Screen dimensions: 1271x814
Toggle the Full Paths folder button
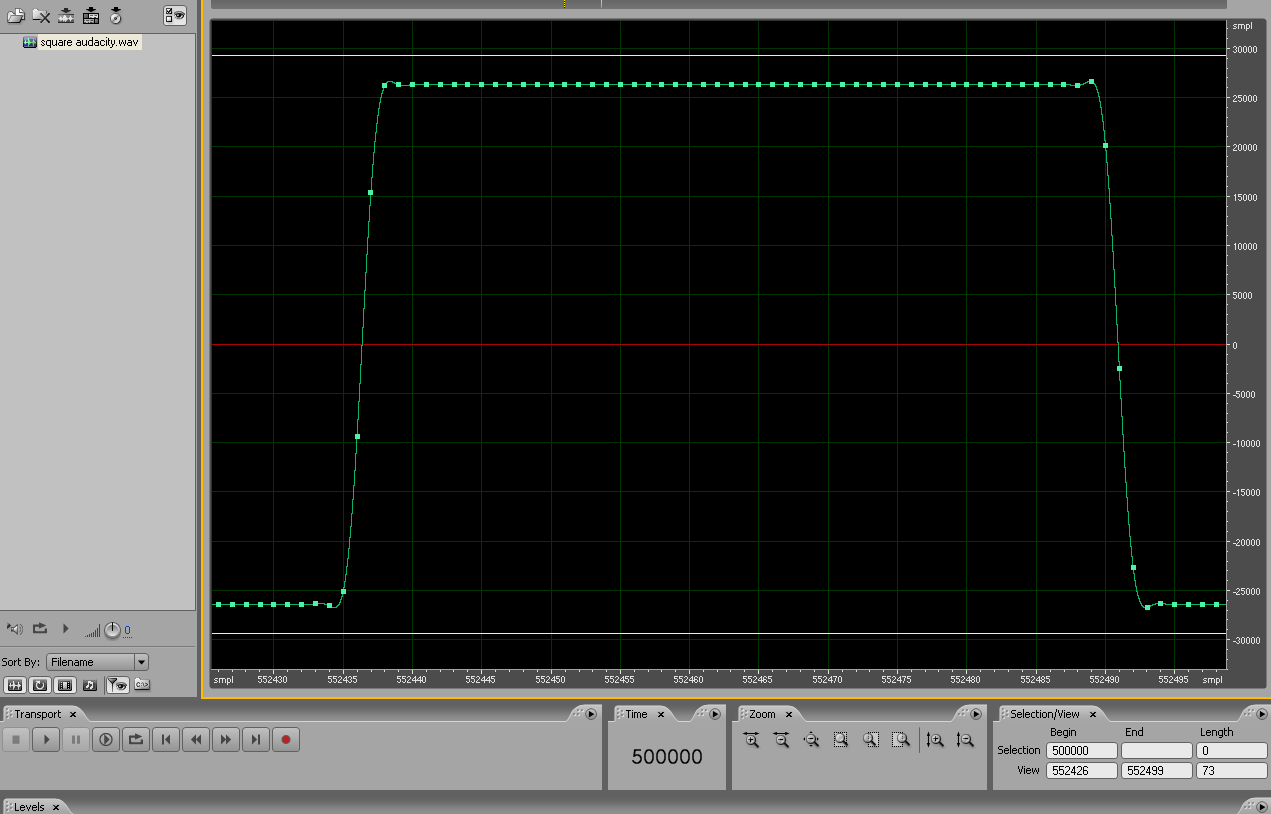141,685
